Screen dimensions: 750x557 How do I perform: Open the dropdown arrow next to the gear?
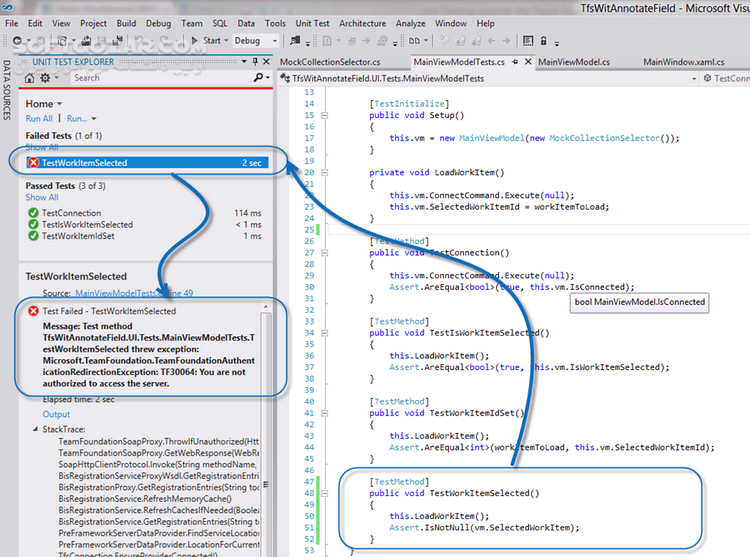56,77
